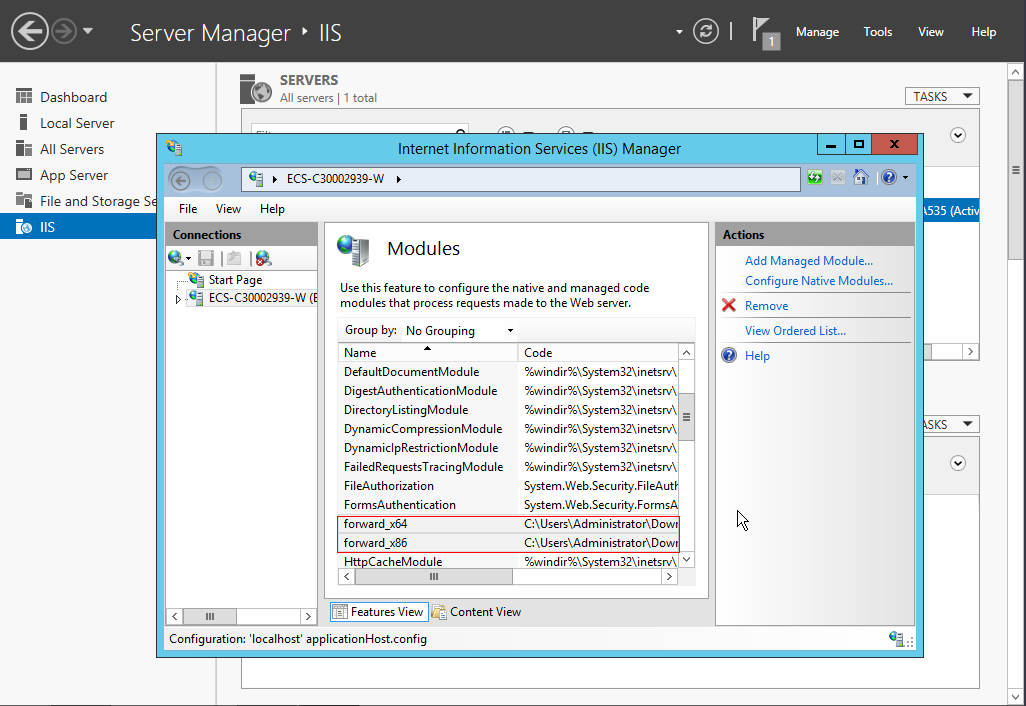Select All Servers in the sidebar
Image resolution: width=1026 pixels, height=706 pixels.
point(71,149)
